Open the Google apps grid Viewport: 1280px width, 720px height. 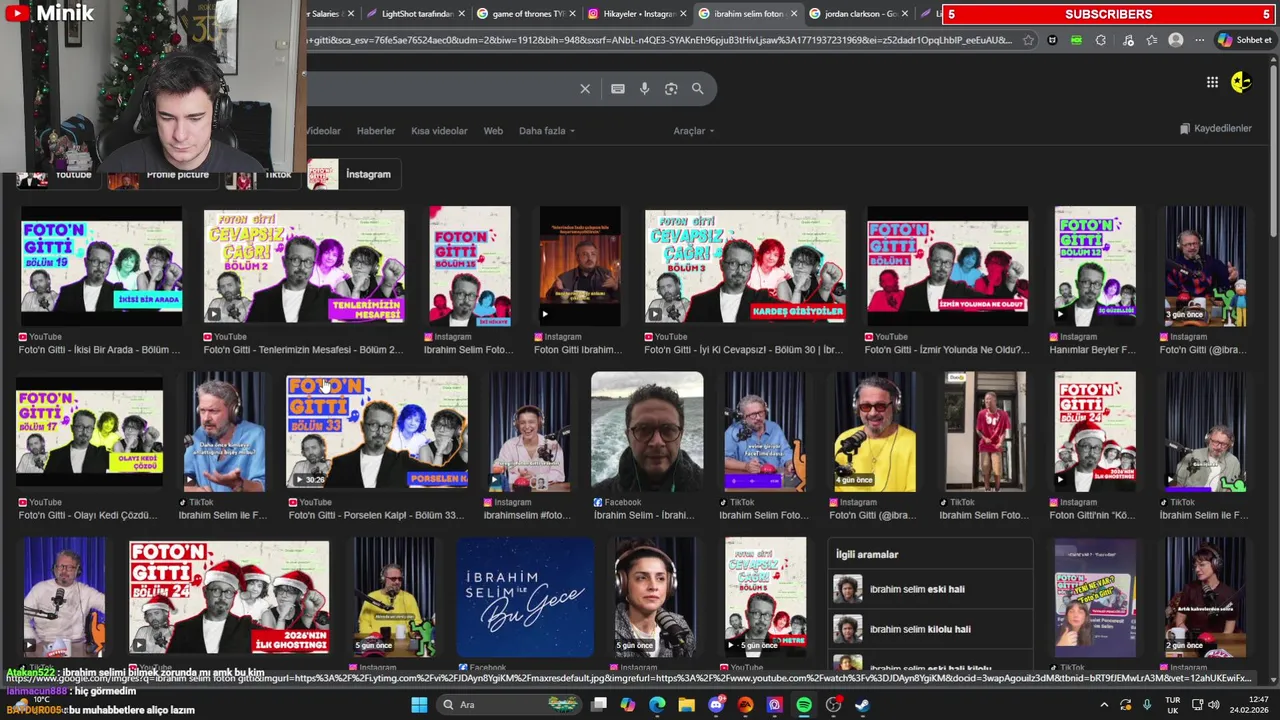(x=1212, y=82)
